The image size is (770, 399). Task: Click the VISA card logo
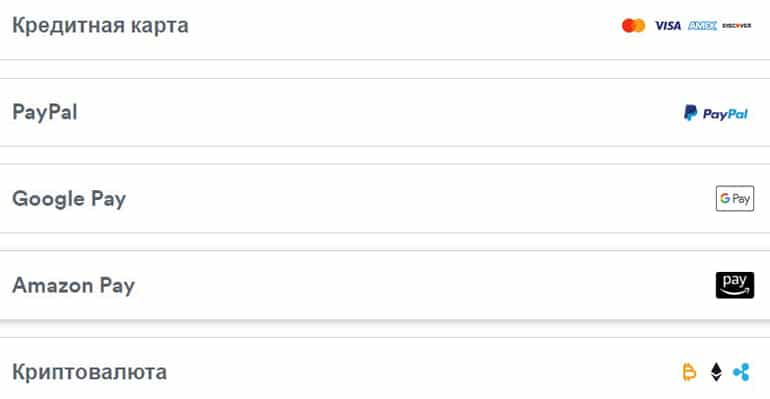668,26
